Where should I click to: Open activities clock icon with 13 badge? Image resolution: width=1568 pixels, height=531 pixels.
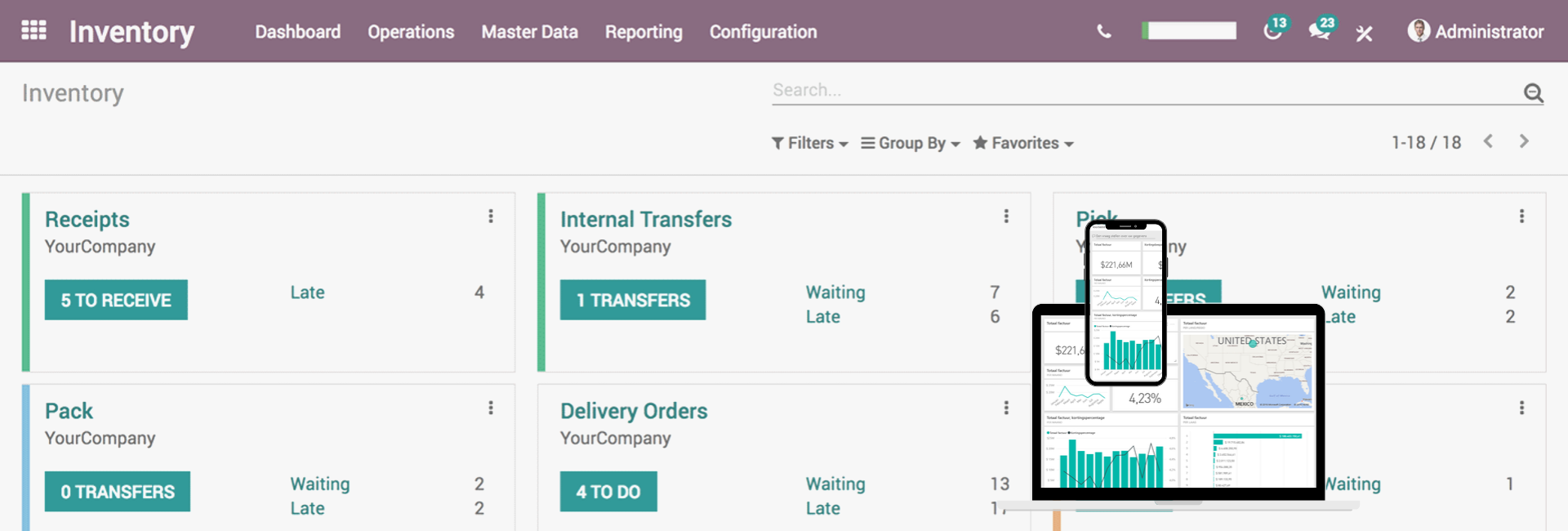pyautogui.click(x=1275, y=29)
